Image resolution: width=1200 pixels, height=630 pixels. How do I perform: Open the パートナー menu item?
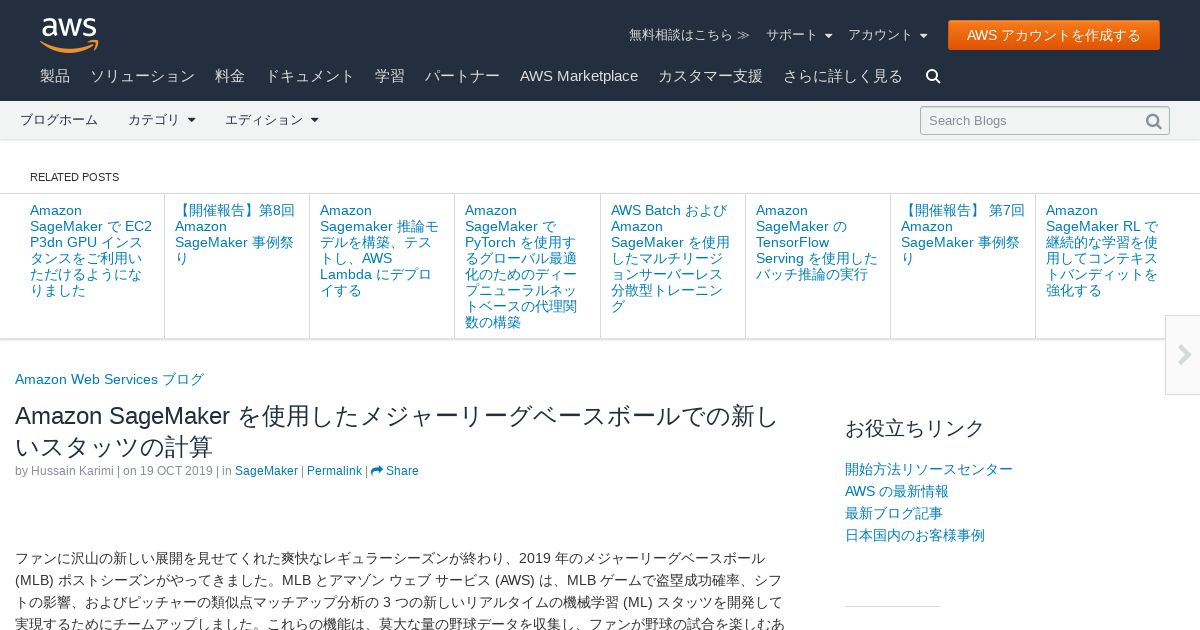click(462, 76)
